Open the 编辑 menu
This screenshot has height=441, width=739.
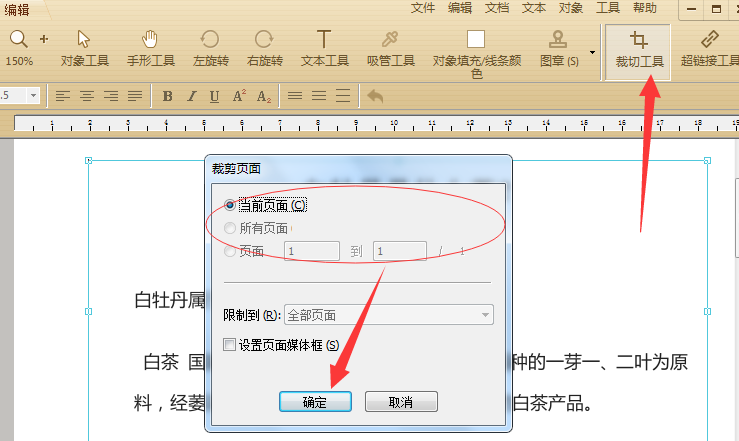(x=460, y=8)
